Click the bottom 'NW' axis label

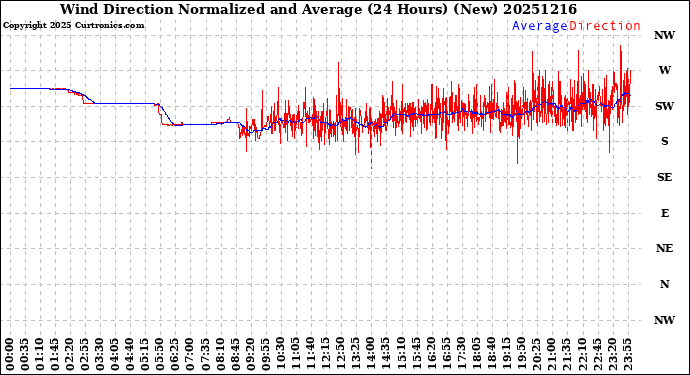pos(664,320)
